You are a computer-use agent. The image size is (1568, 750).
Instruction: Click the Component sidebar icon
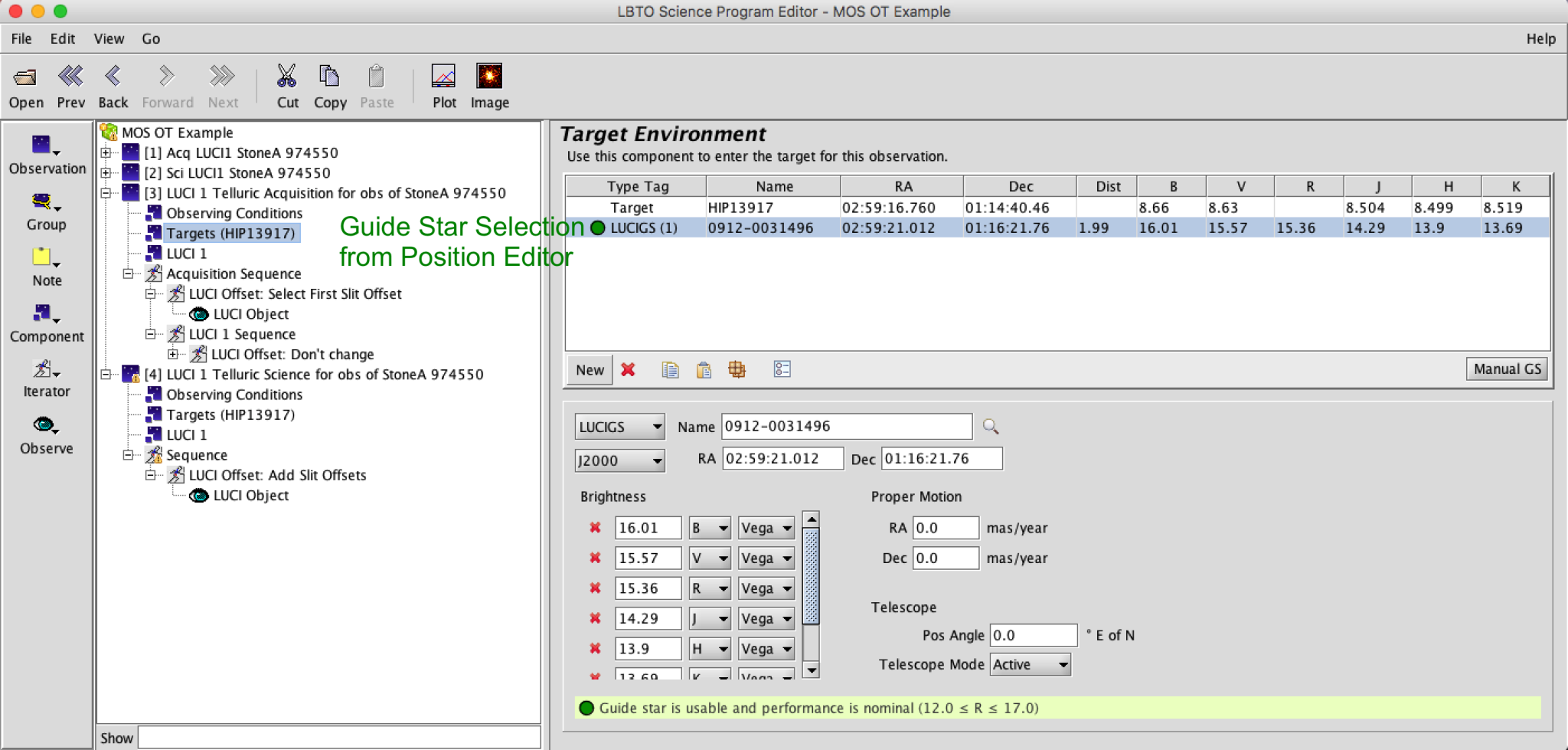(46, 313)
